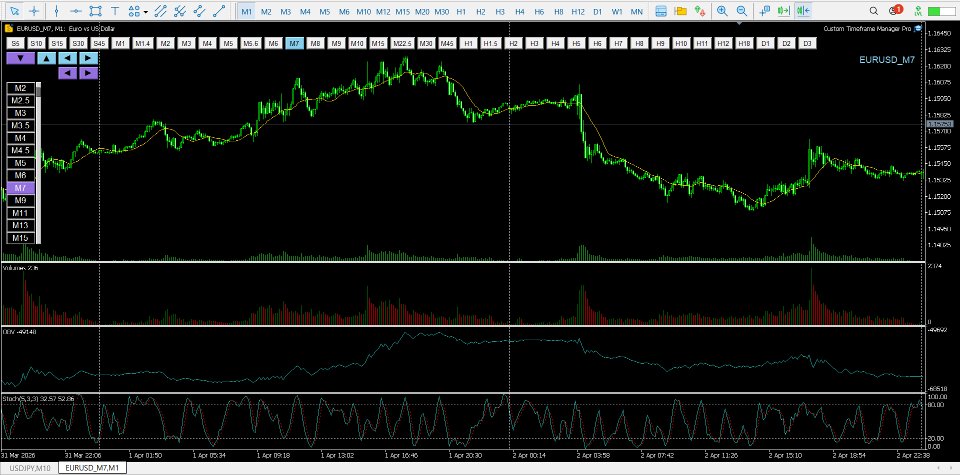Viewport: 960px width, 475px height.
Task: Click the blue up-arrow button
Action: point(47,58)
